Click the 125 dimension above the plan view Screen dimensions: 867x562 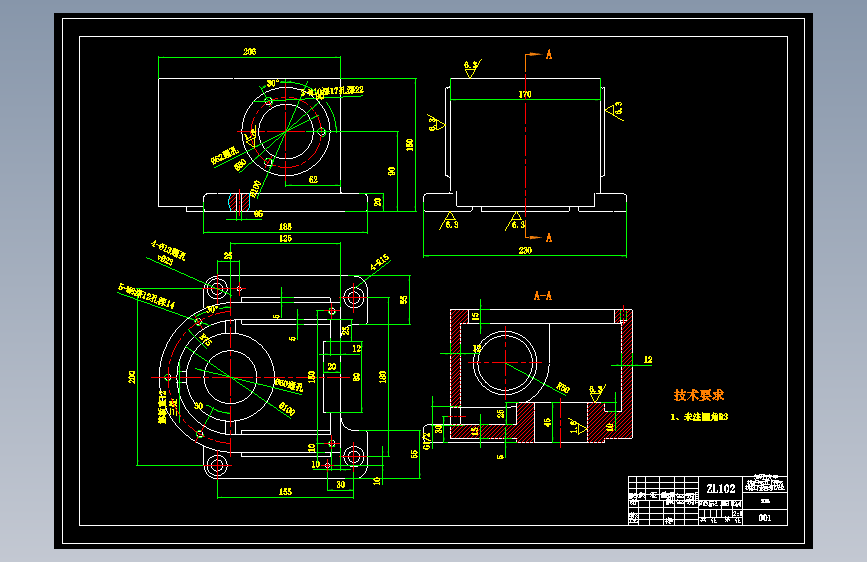coord(285,238)
